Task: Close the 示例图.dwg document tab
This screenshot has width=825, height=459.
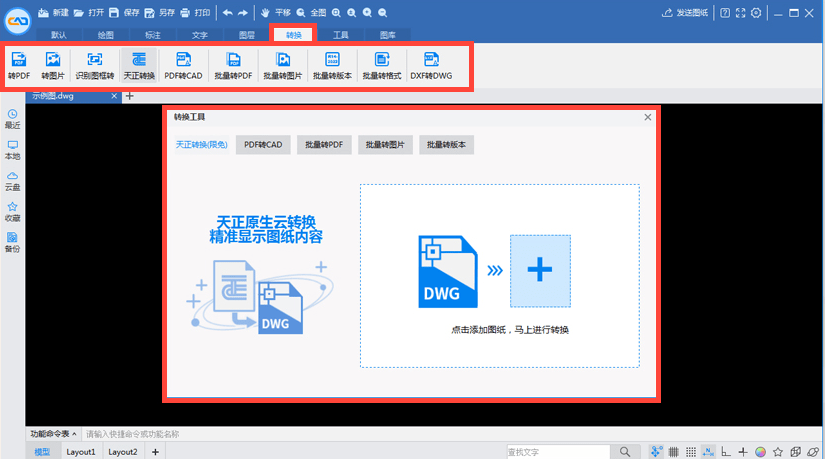Action: pos(114,96)
